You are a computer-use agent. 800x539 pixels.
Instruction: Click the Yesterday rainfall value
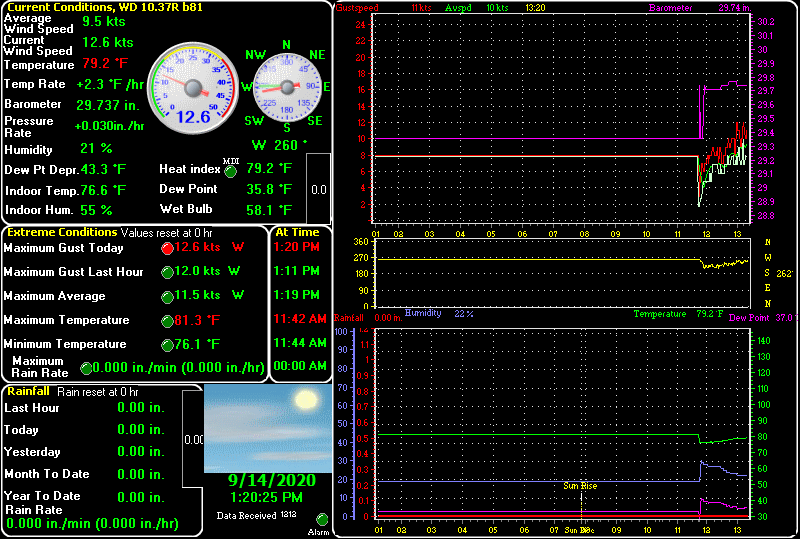click(141, 451)
